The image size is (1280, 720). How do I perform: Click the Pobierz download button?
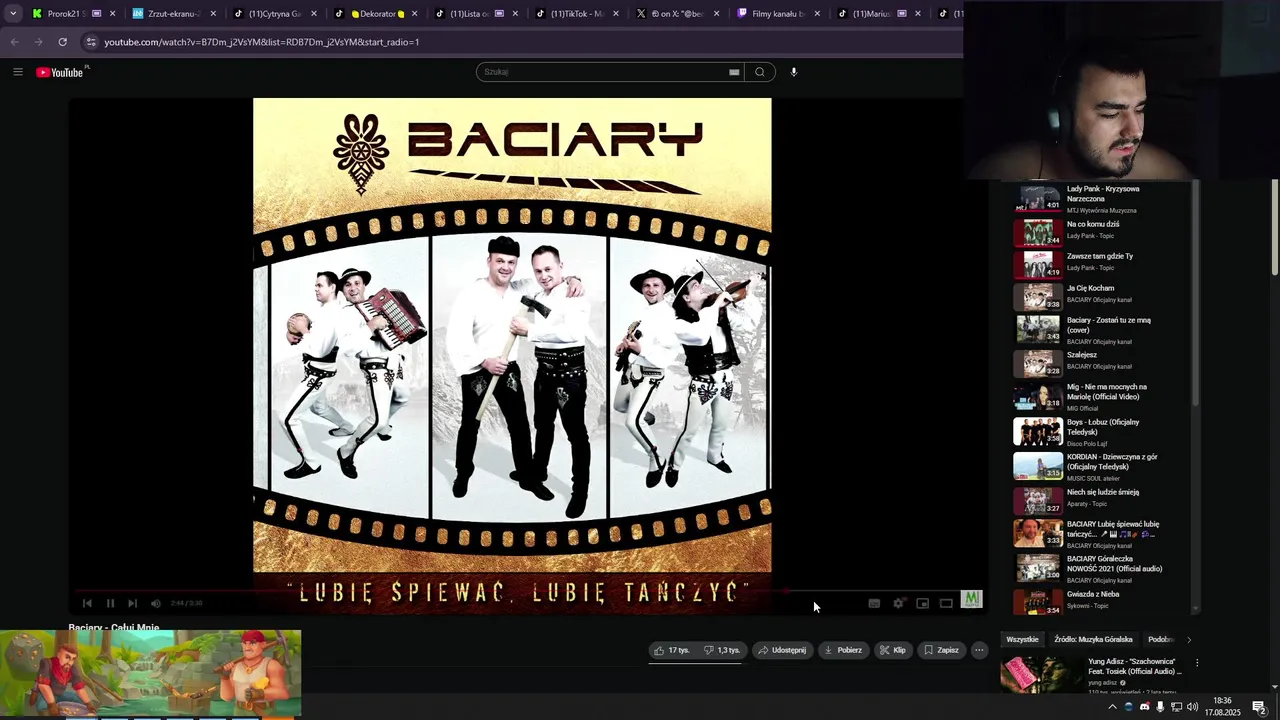843,650
